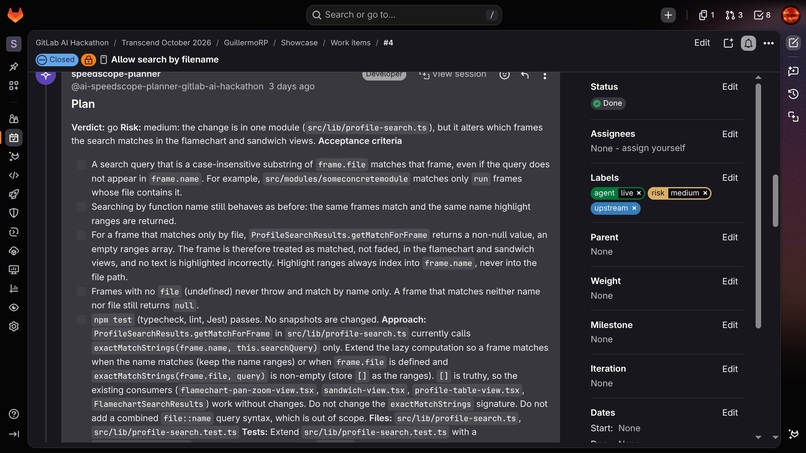The height and width of the screenshot is (453, 806).
Task: Toggle notifications with the bell icon
Action: pyautogui.click(x=748, y=43)
